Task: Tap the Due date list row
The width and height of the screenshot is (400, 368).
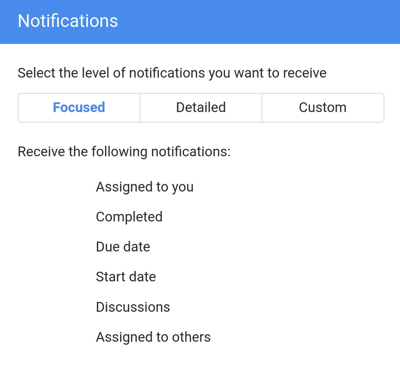Action: point(123,247)
